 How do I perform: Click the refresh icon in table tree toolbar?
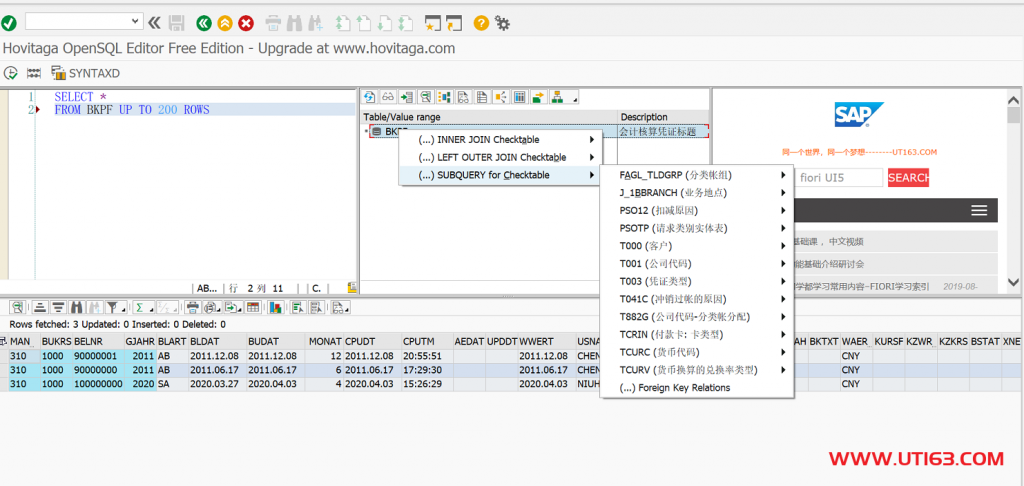pos(369,97)
